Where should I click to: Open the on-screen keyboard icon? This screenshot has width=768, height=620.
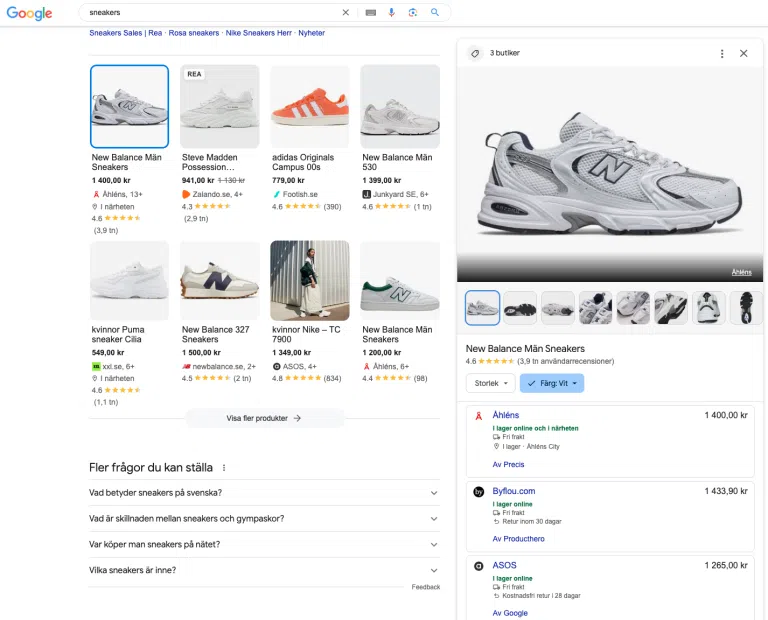[371, 13]
